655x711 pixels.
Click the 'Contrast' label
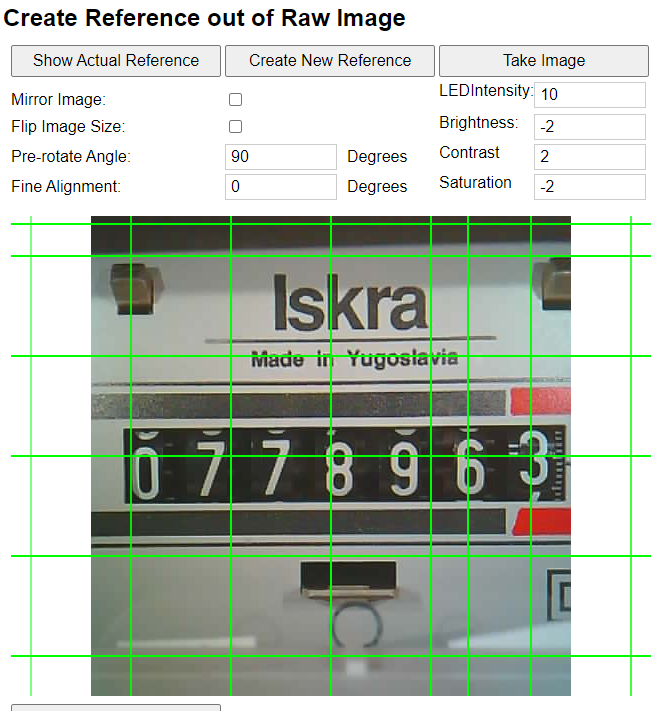pyautogui.click(x=469, y=152)
